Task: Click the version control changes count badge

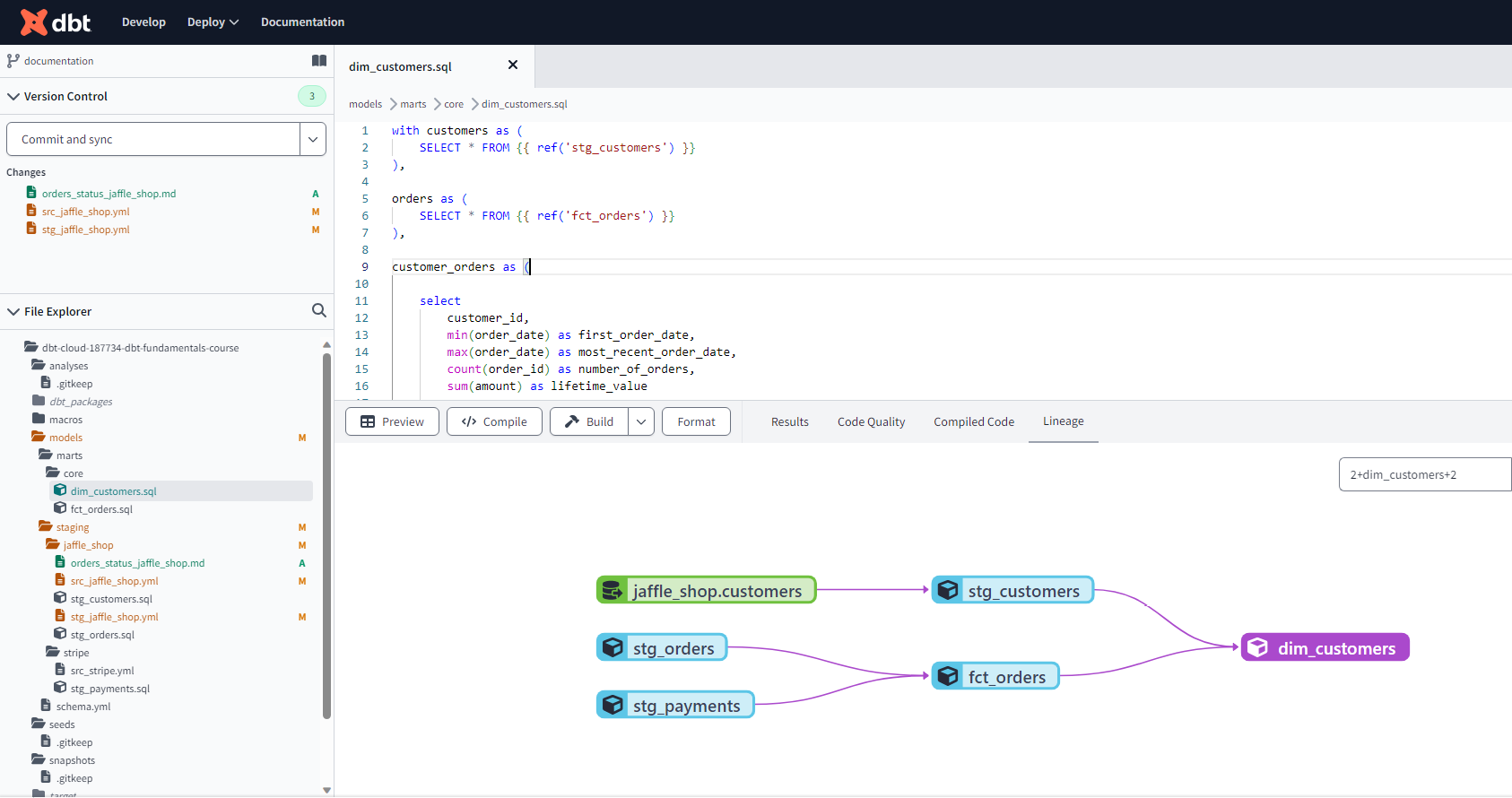Action: 312,96
